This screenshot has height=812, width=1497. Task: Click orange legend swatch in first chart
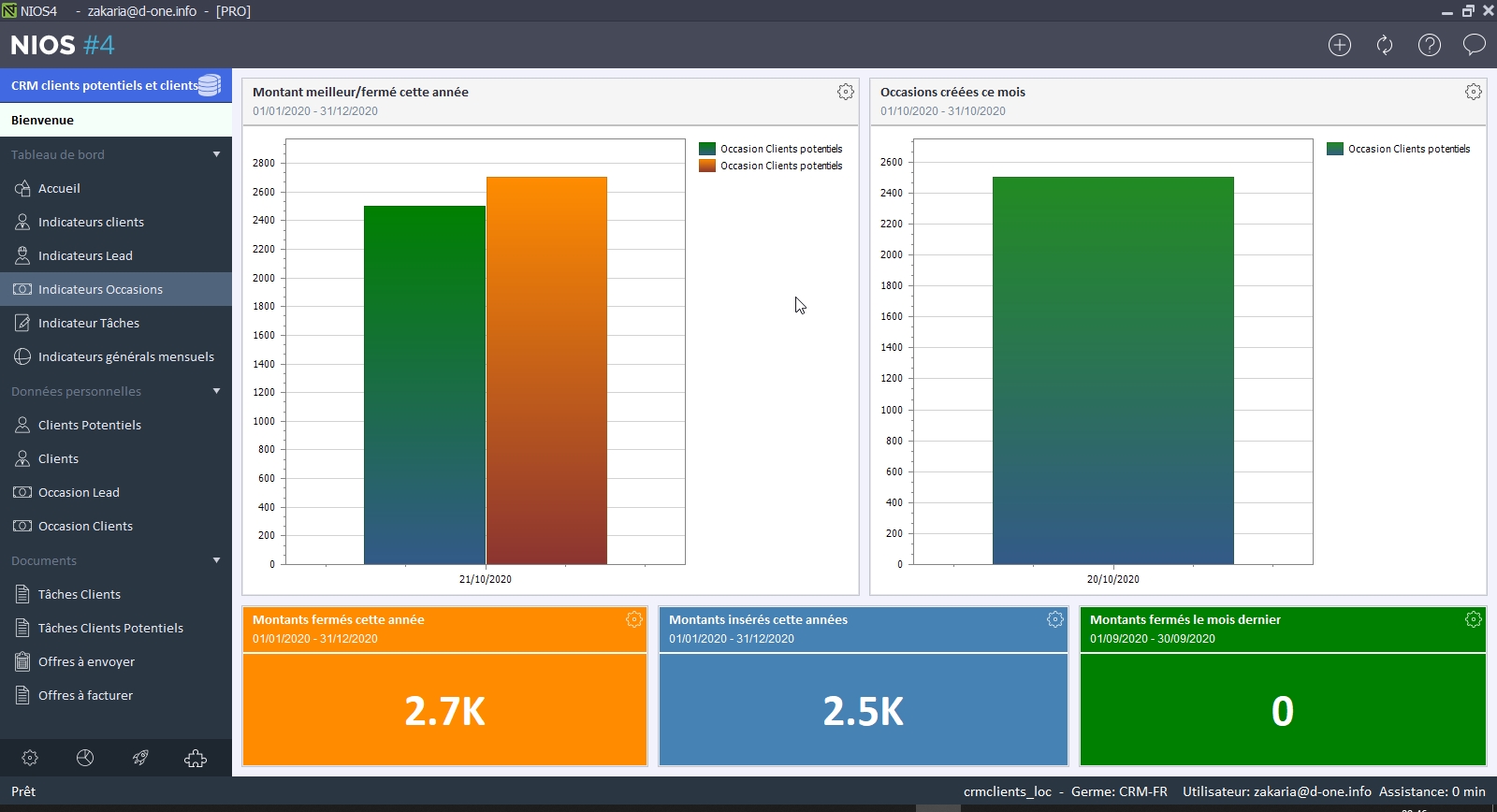tap(707, 166)
